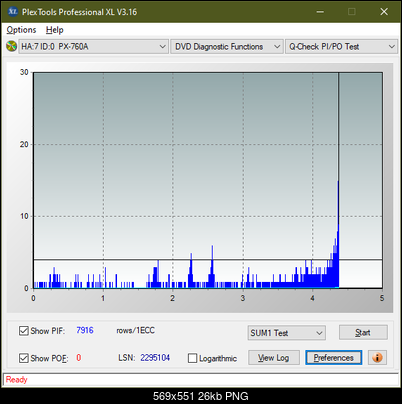Open the Preferences button

point(333,358)
